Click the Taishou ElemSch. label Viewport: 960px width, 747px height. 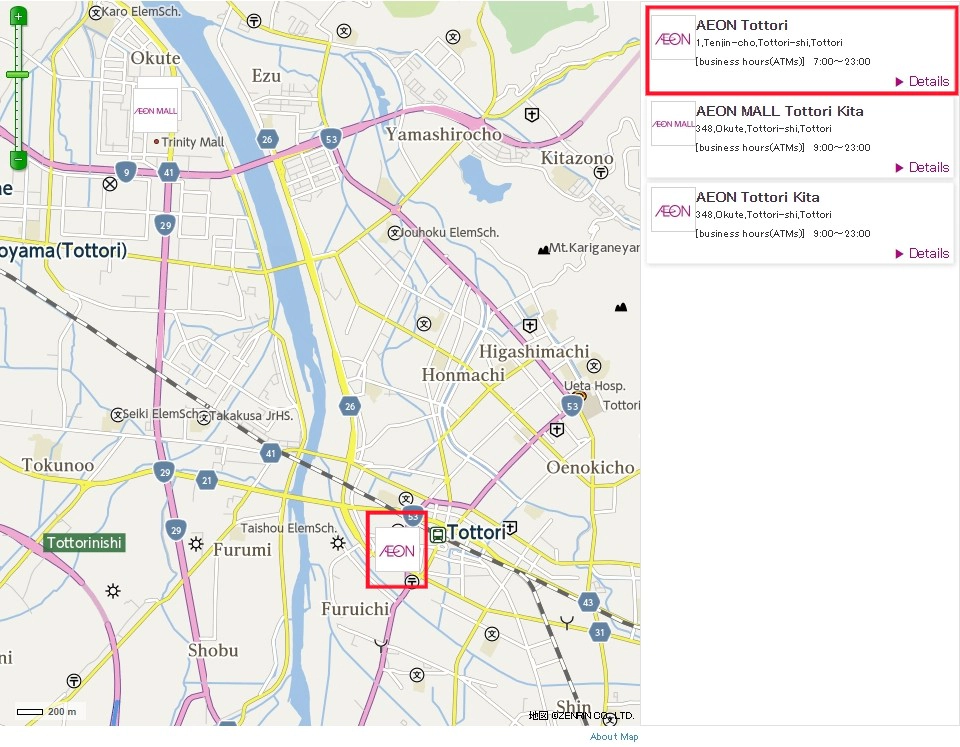(x=288, y=528)
